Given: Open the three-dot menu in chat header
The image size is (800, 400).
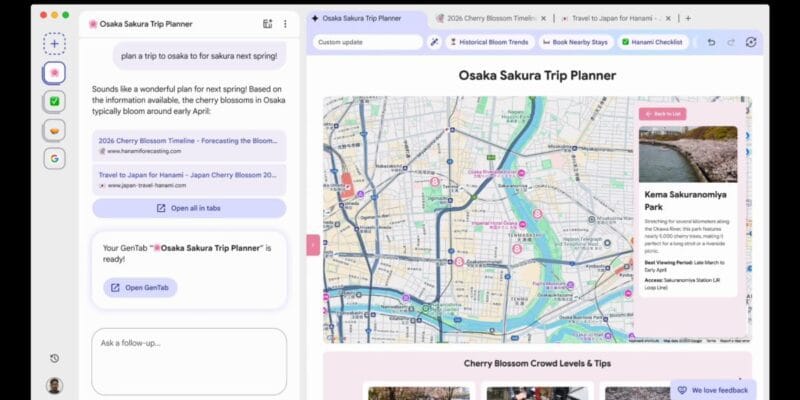Looking at the screenshot, I should click(x=285, y=24).
